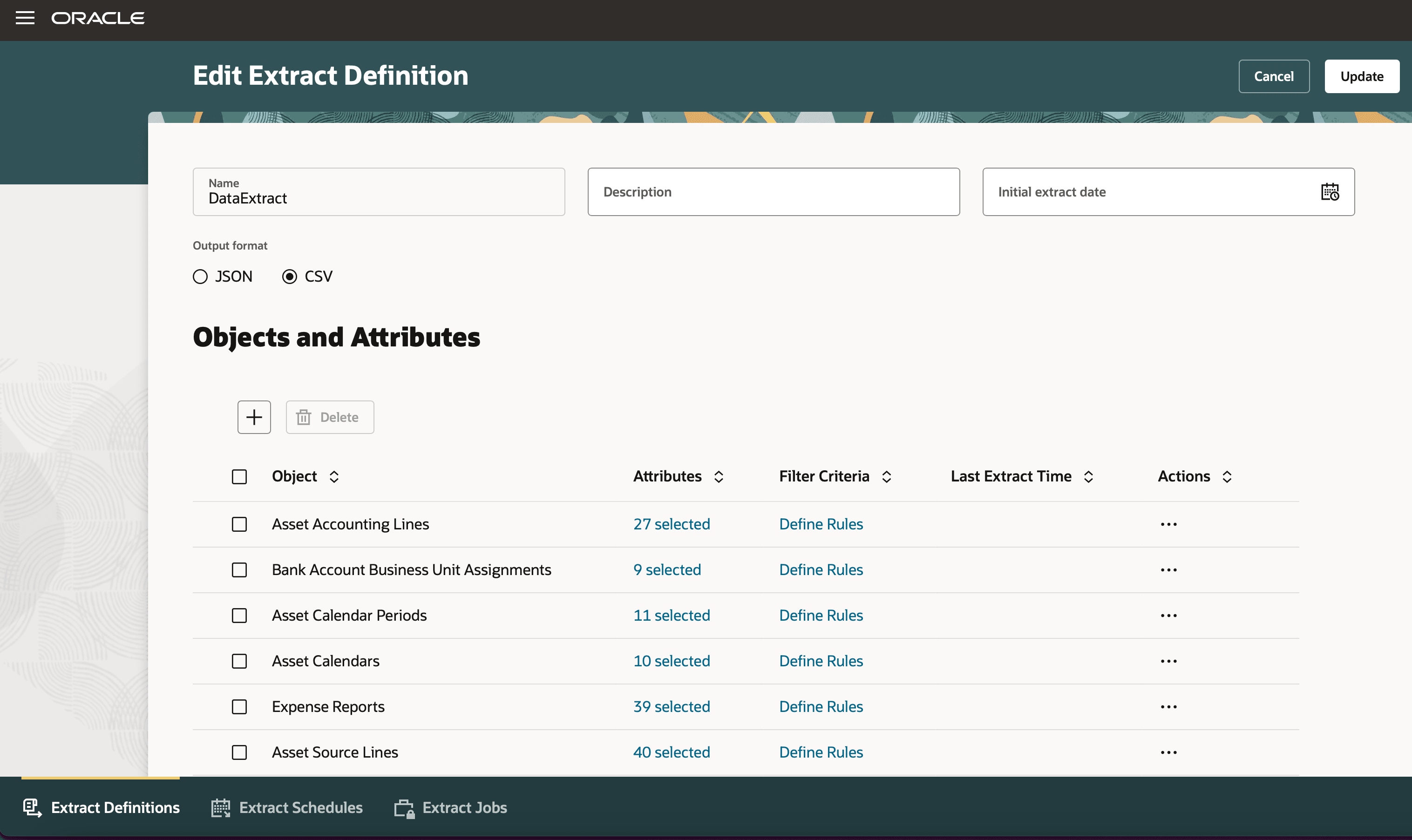Add a new object with the plus icon
This screenshot has height=840, width=1412.
pyautogui.click(x=253, y=417)
